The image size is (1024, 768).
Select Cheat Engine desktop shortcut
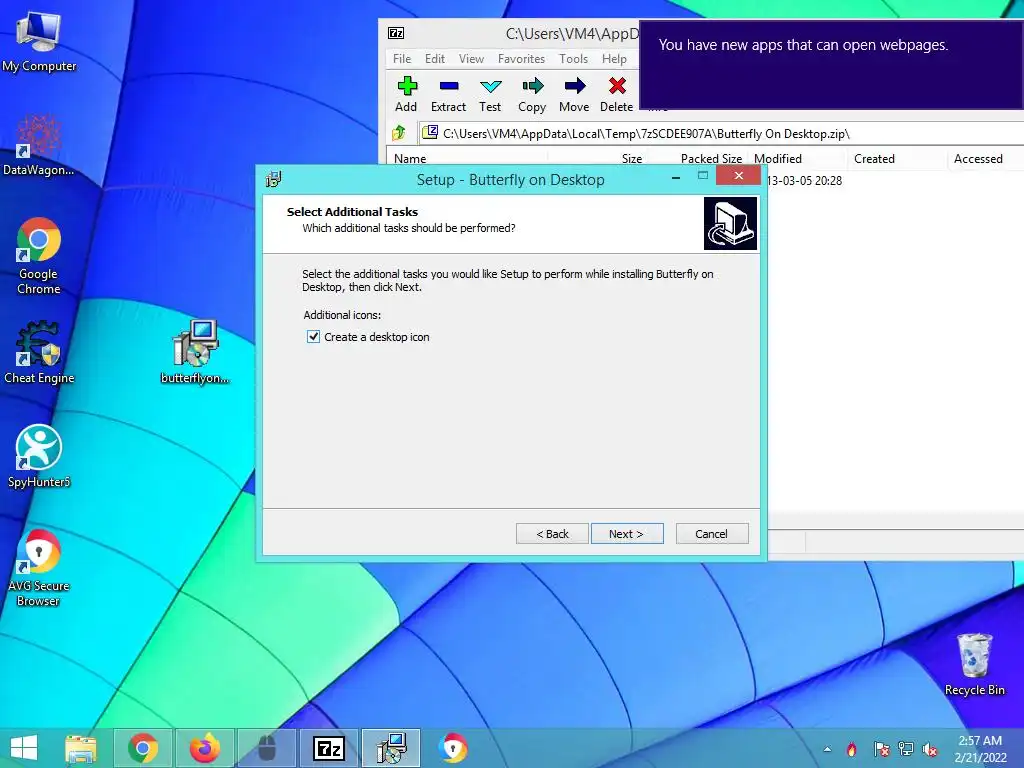pos(39,352)
